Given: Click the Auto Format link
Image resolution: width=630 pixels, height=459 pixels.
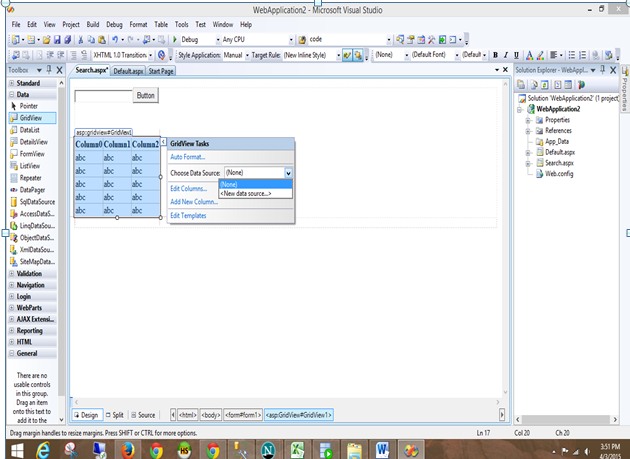Looking at the screenshot, I should pyautogui.click(x=187, y=157).
